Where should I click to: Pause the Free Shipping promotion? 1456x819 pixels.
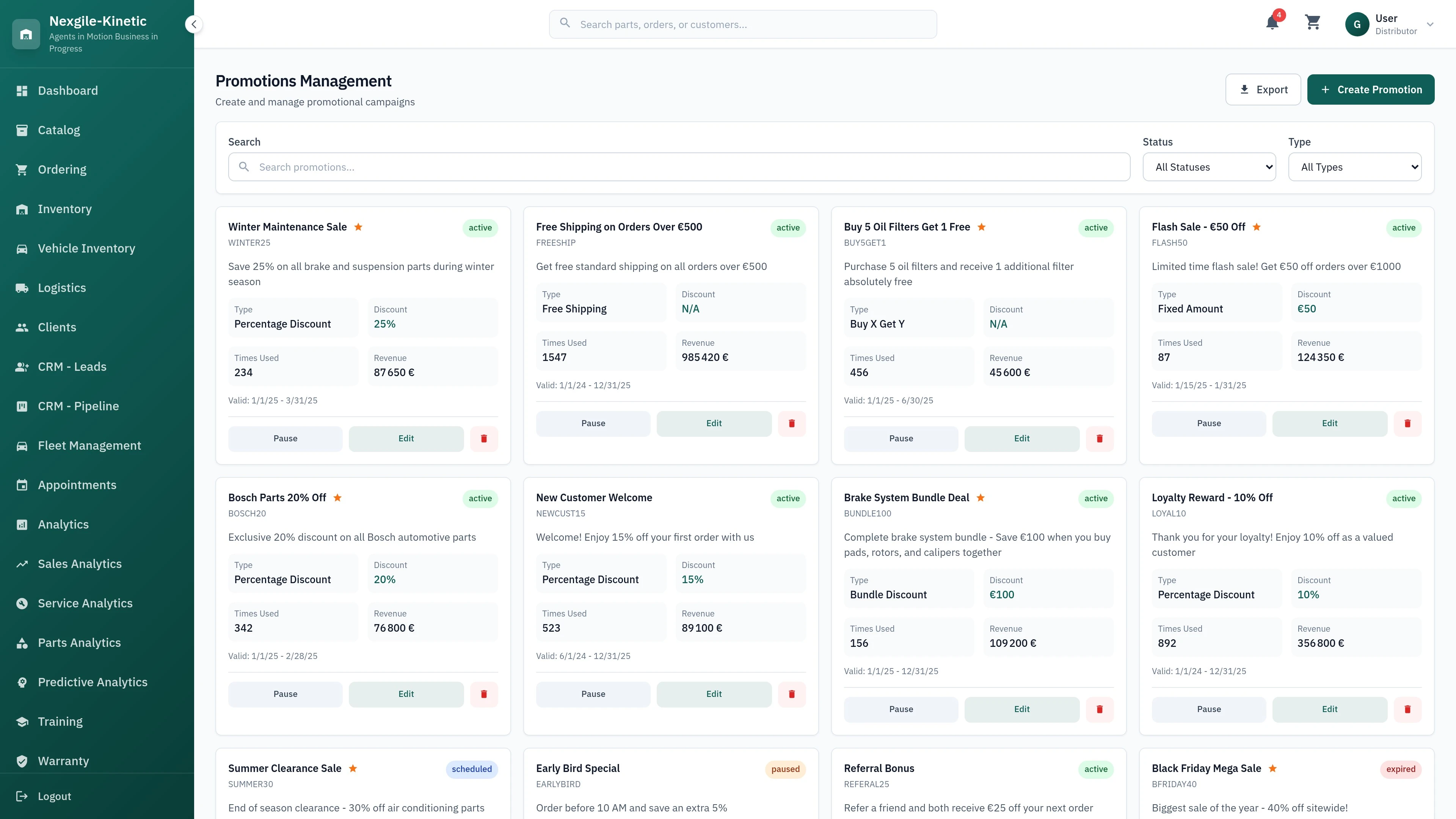[x=593, y=424]
